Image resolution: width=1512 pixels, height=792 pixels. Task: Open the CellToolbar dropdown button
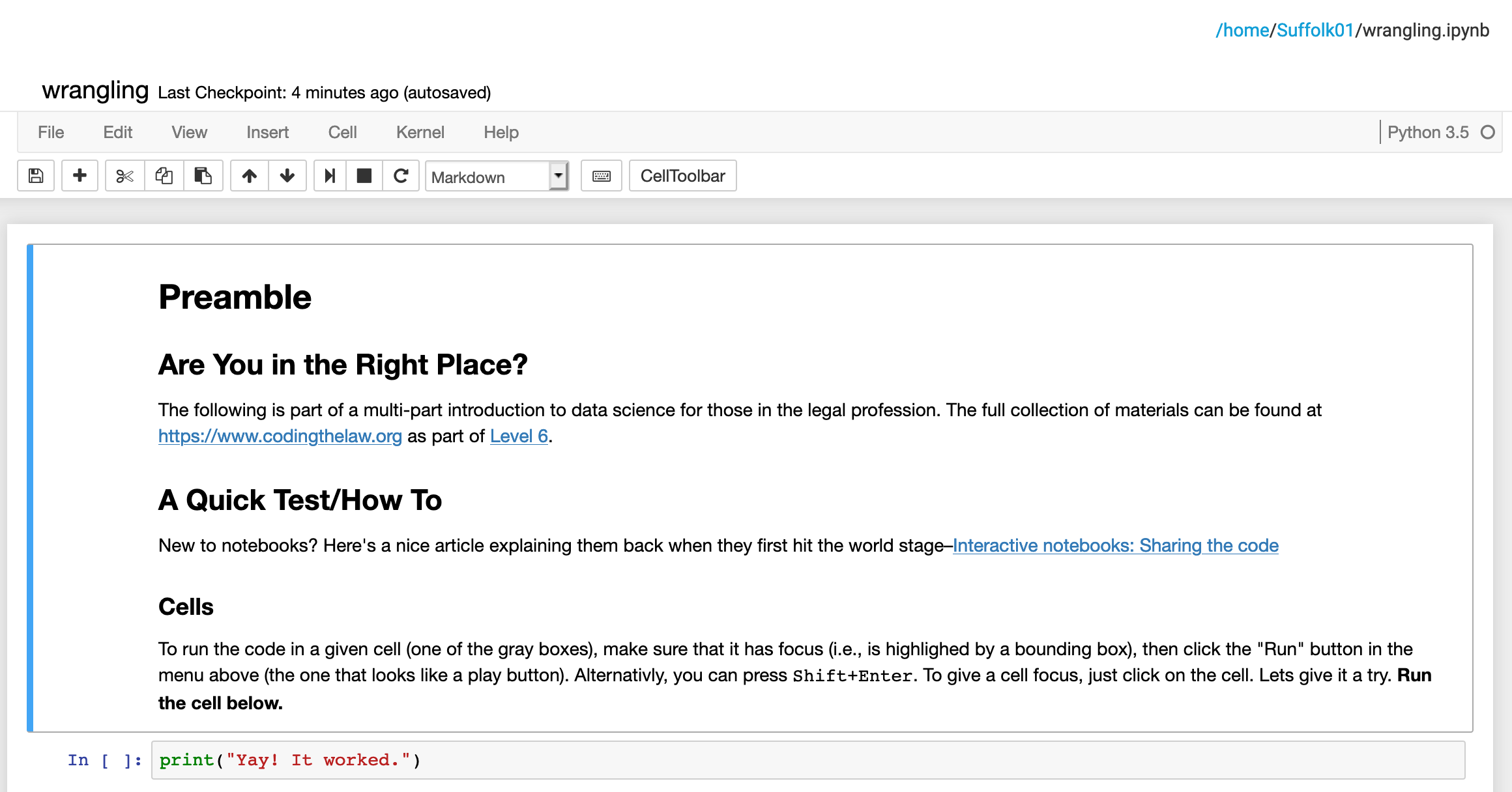click(x=682, y=176)
